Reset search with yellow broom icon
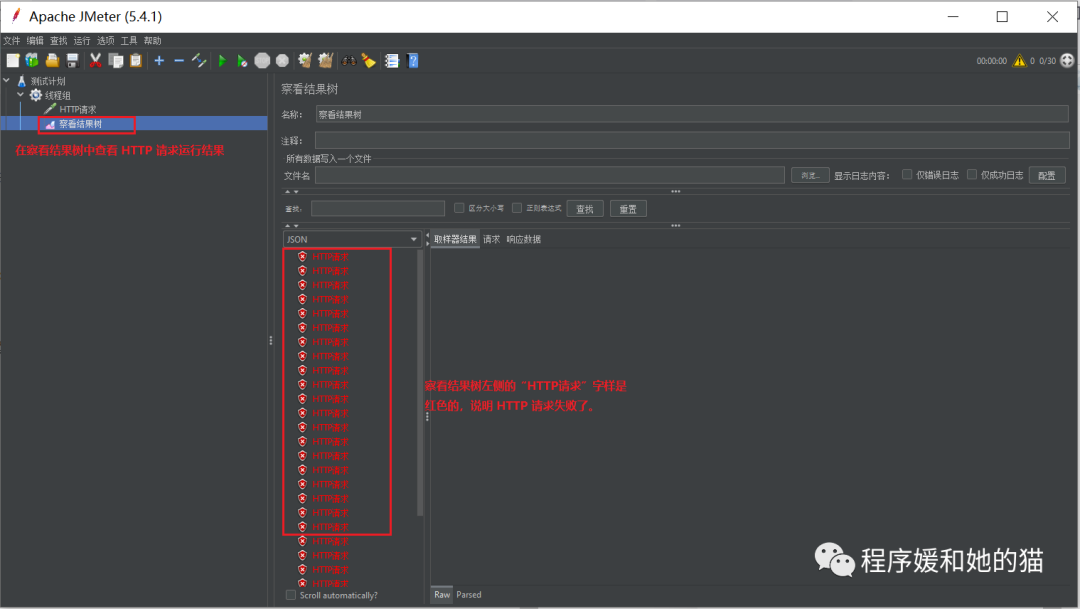1080x609 pixels. point(369,61)
